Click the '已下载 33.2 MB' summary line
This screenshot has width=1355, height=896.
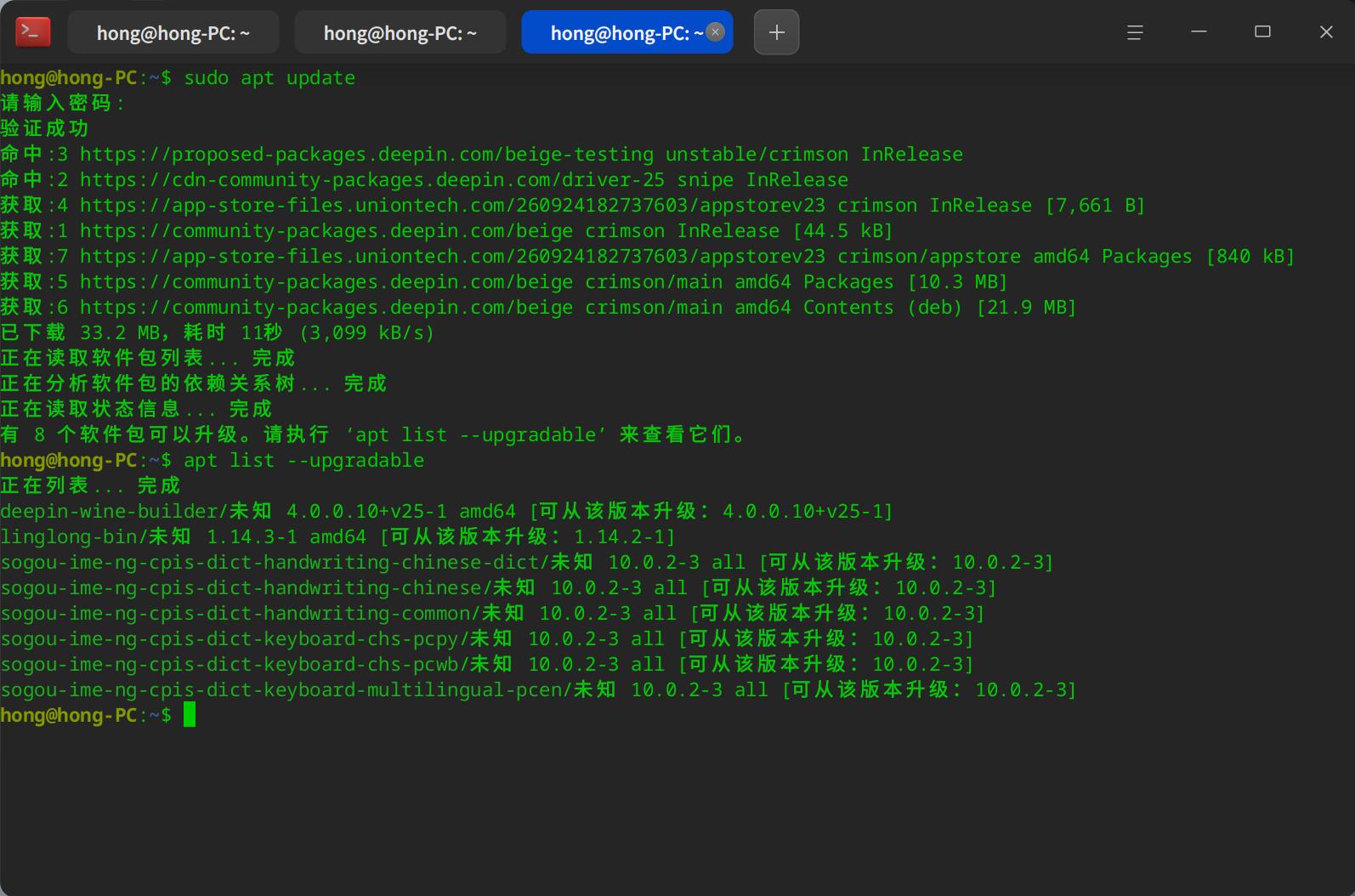tap(218, 332)
